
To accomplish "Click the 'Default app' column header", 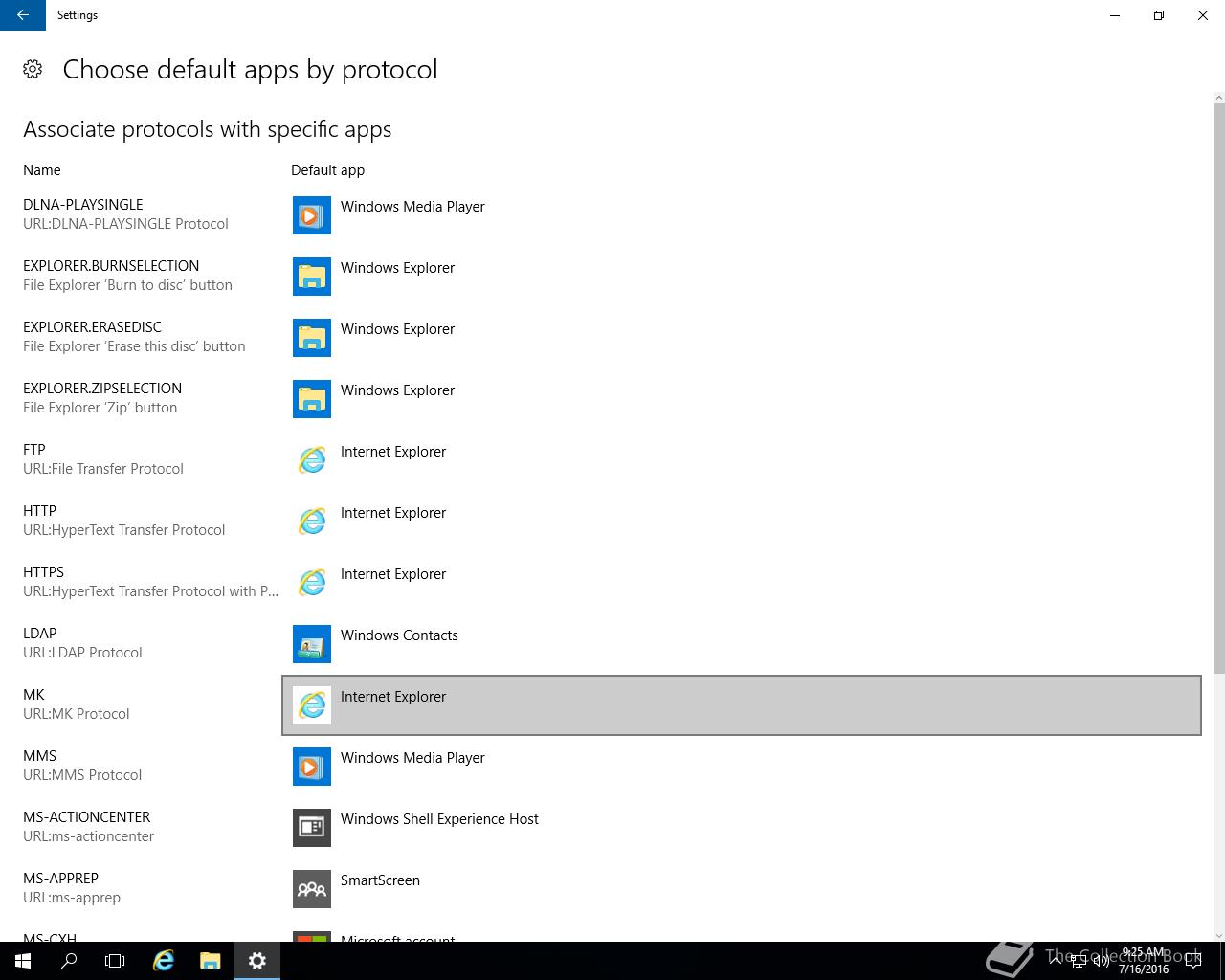I will point(328,170).
